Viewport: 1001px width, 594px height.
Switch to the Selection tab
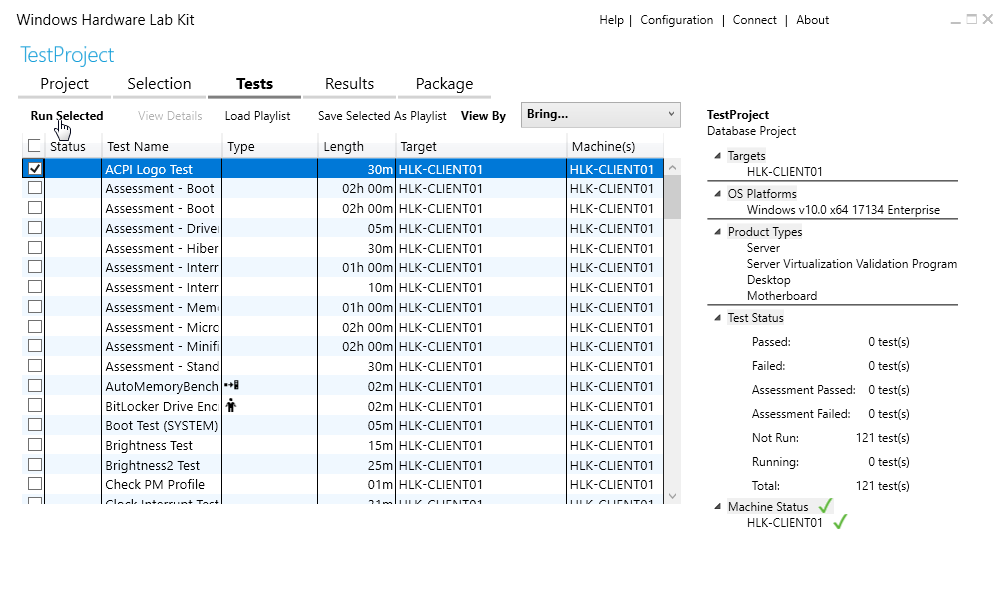point(159,84)
